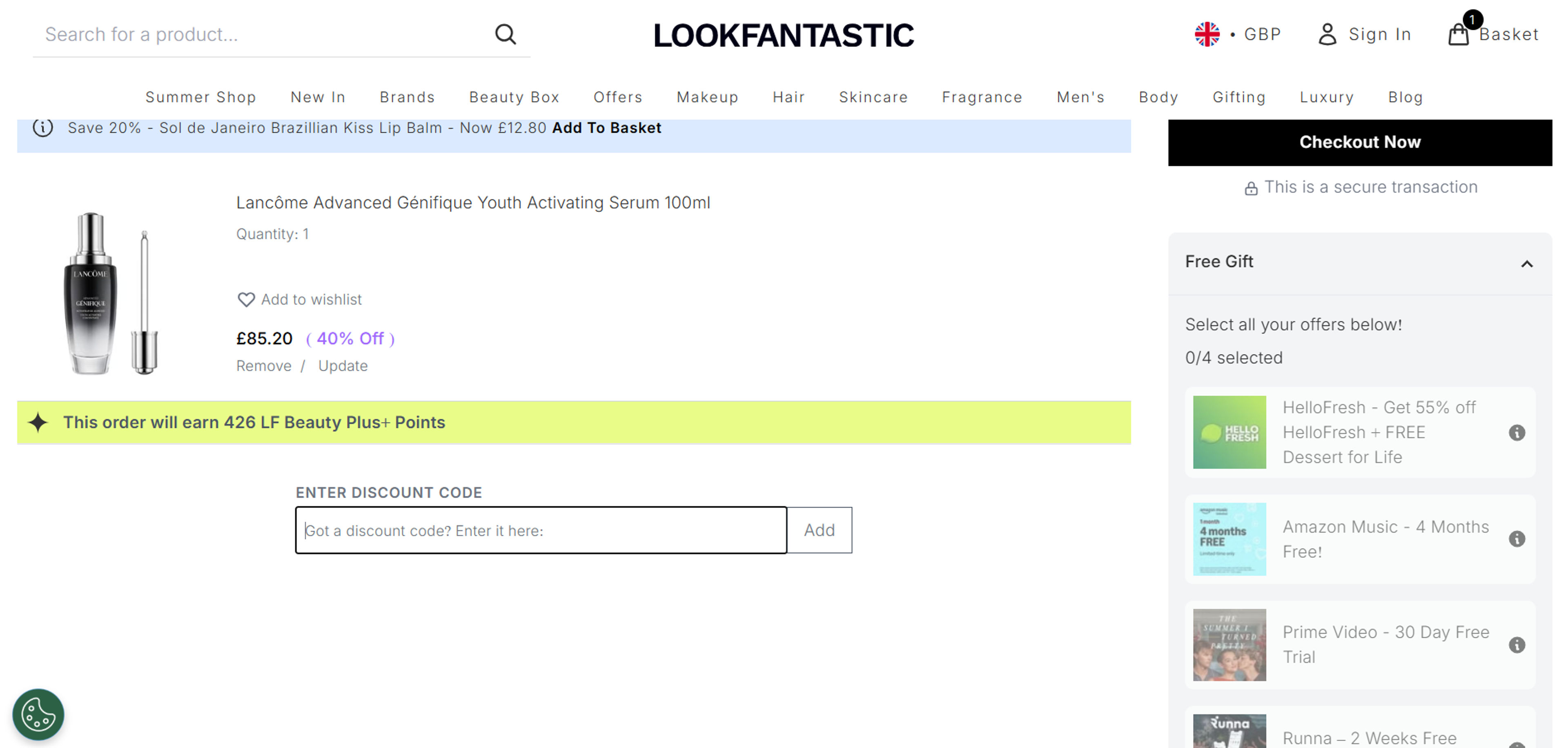Screen dimensions: 1568x748
Task: Click 'Runna – 2 Weeks Free' text
Action: point(1370,738)
